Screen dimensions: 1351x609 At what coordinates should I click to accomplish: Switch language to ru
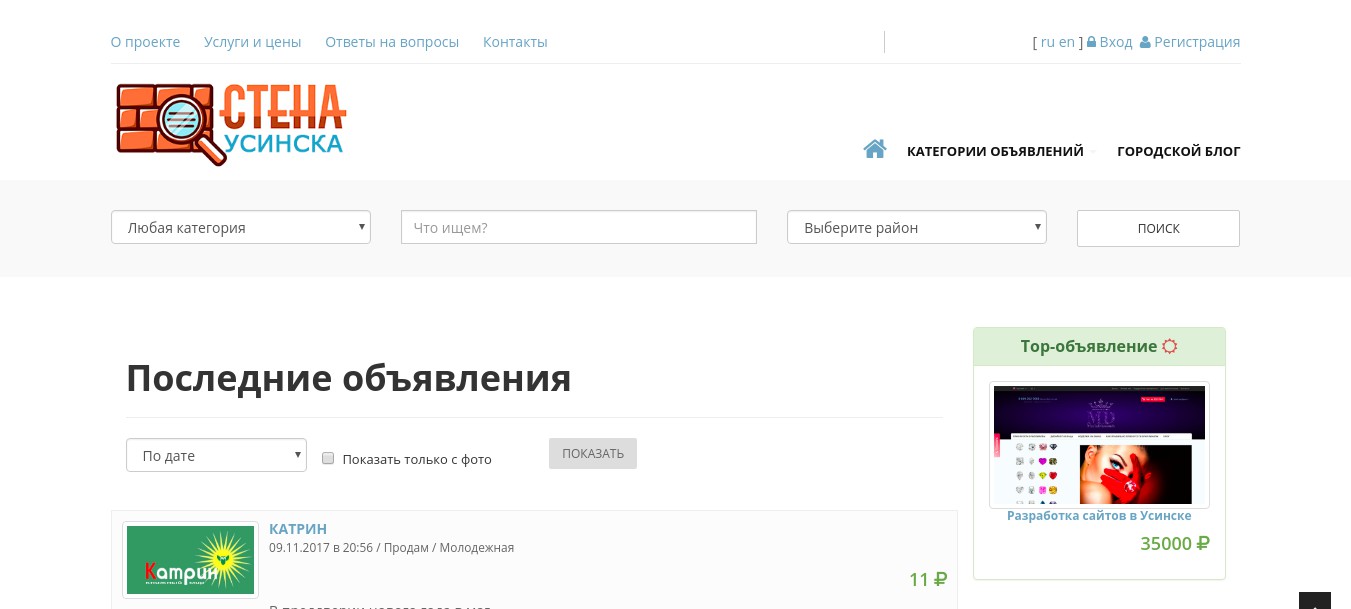click(1048, 42)
